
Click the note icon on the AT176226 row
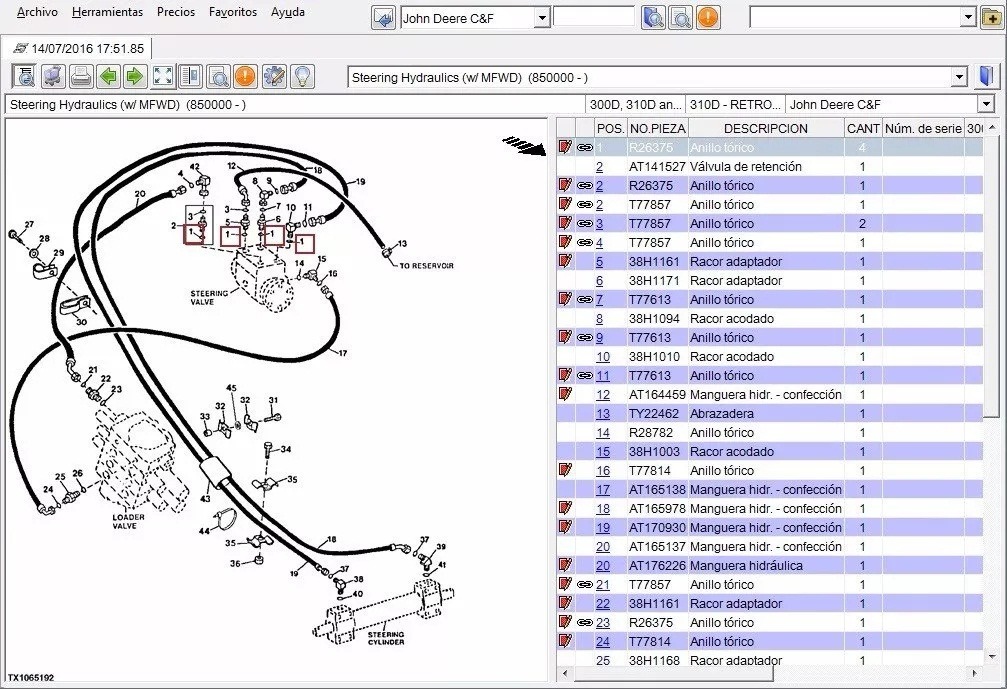565,566
